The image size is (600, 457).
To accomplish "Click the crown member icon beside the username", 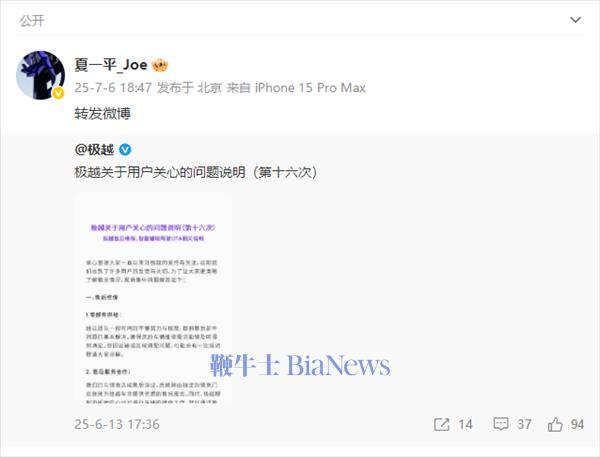I will click(160, 65).
